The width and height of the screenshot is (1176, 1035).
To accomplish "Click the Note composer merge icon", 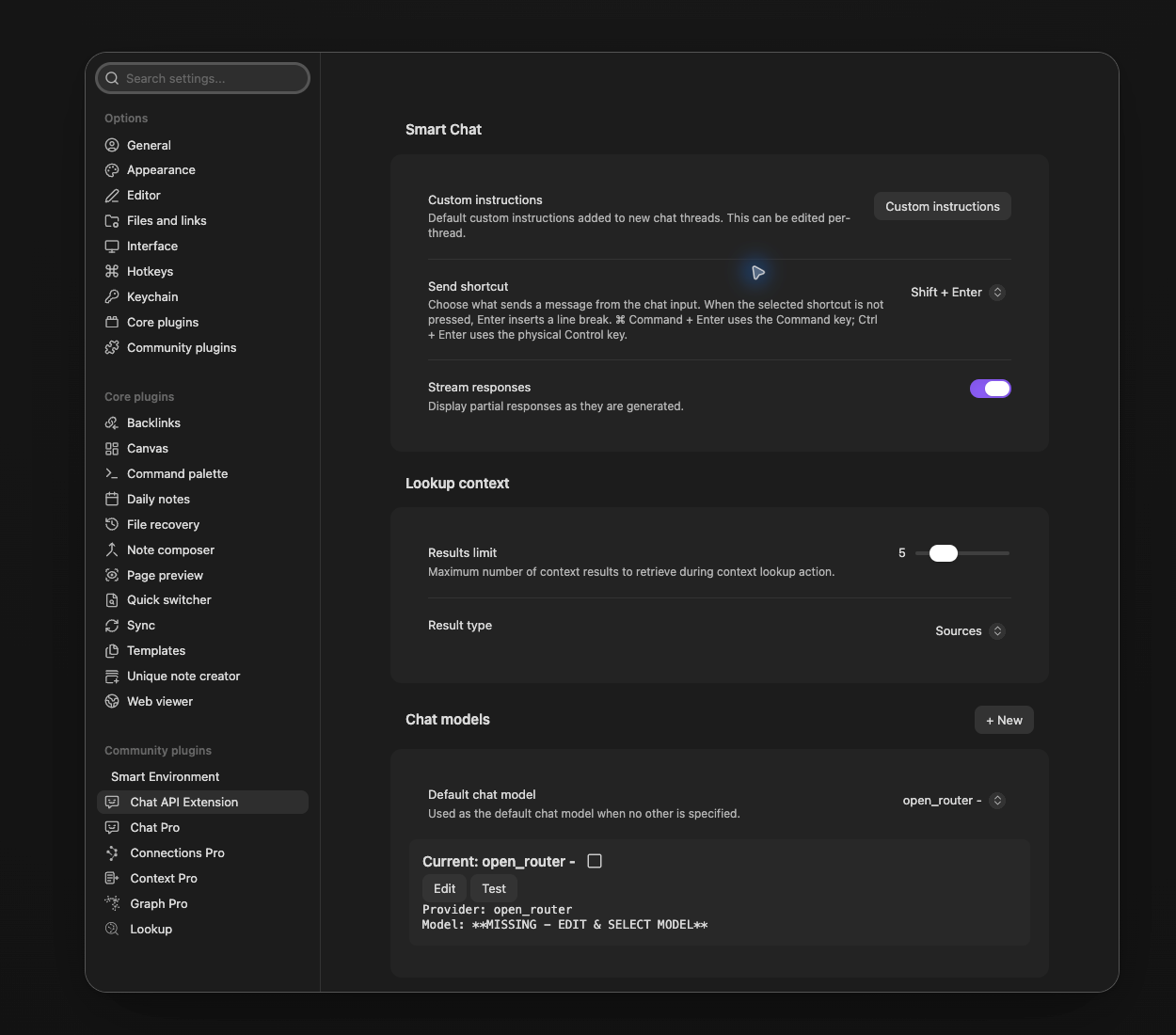I will coord(112,550).
